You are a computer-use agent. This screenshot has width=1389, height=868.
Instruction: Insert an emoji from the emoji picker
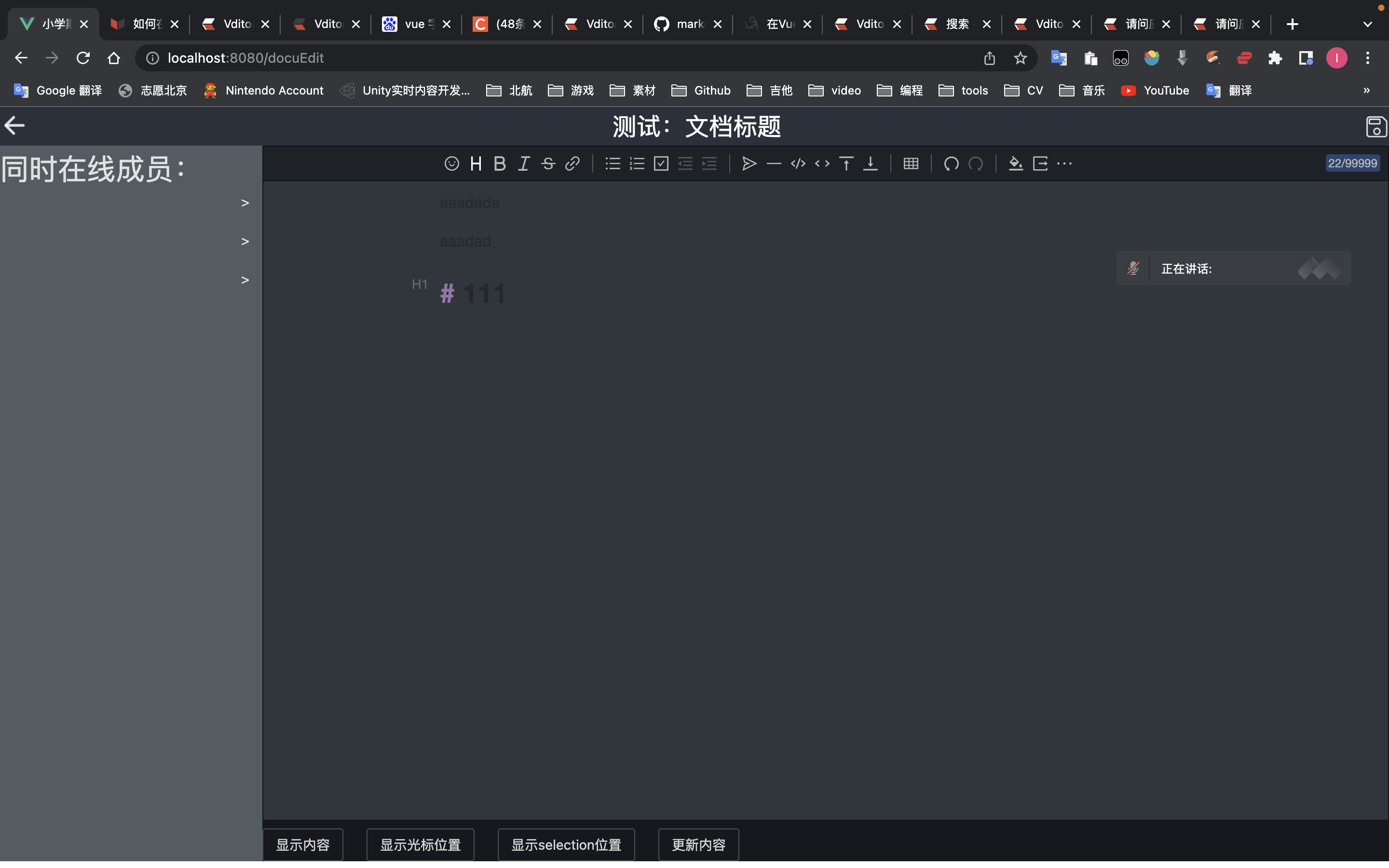[452, 163]
